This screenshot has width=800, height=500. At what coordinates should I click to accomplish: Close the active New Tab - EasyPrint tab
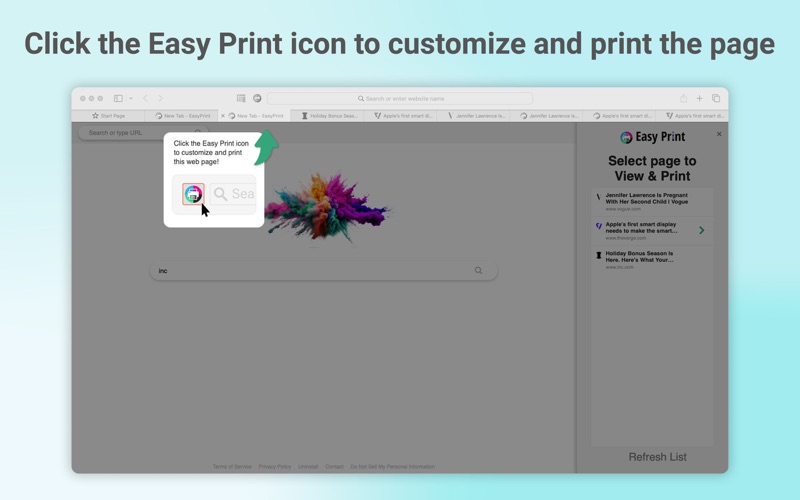click(x=222, y=116)
